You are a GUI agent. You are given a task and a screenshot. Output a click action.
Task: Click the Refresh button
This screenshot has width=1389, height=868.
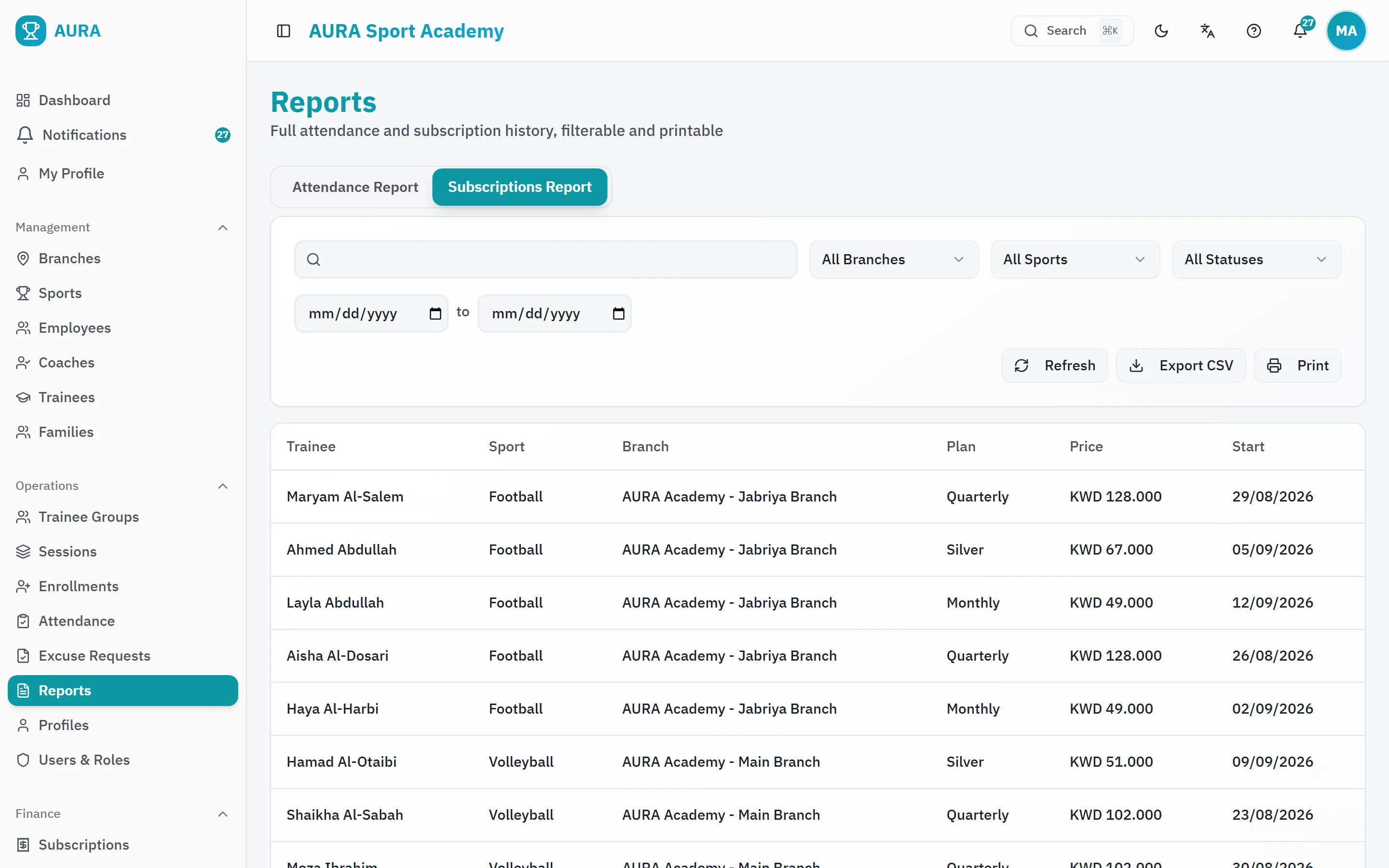(1054, 366)
